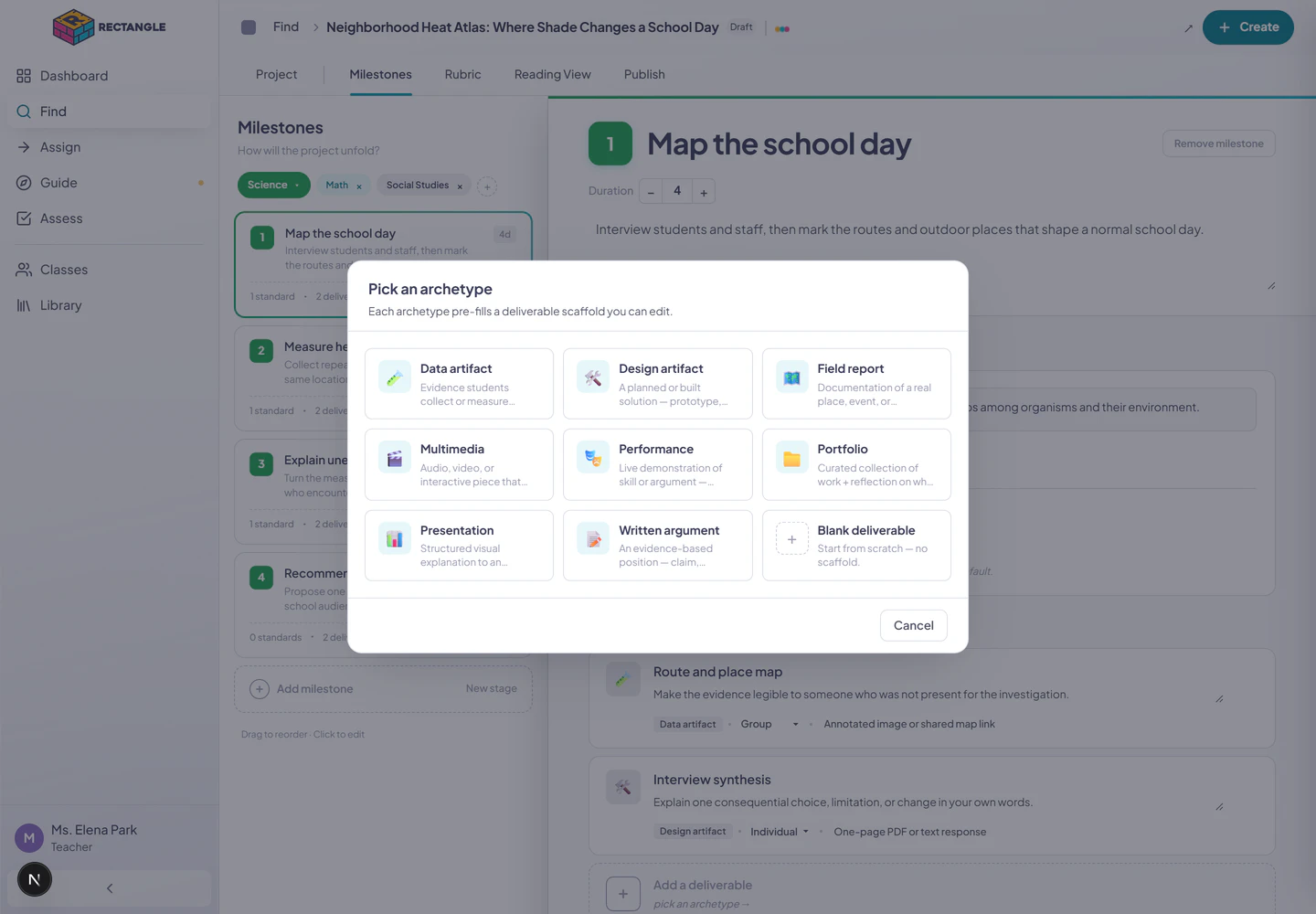Go to Assign in the sidebar
This screenshot has width=1316, height=914.
pyautogui.click(x=110, y=147)
